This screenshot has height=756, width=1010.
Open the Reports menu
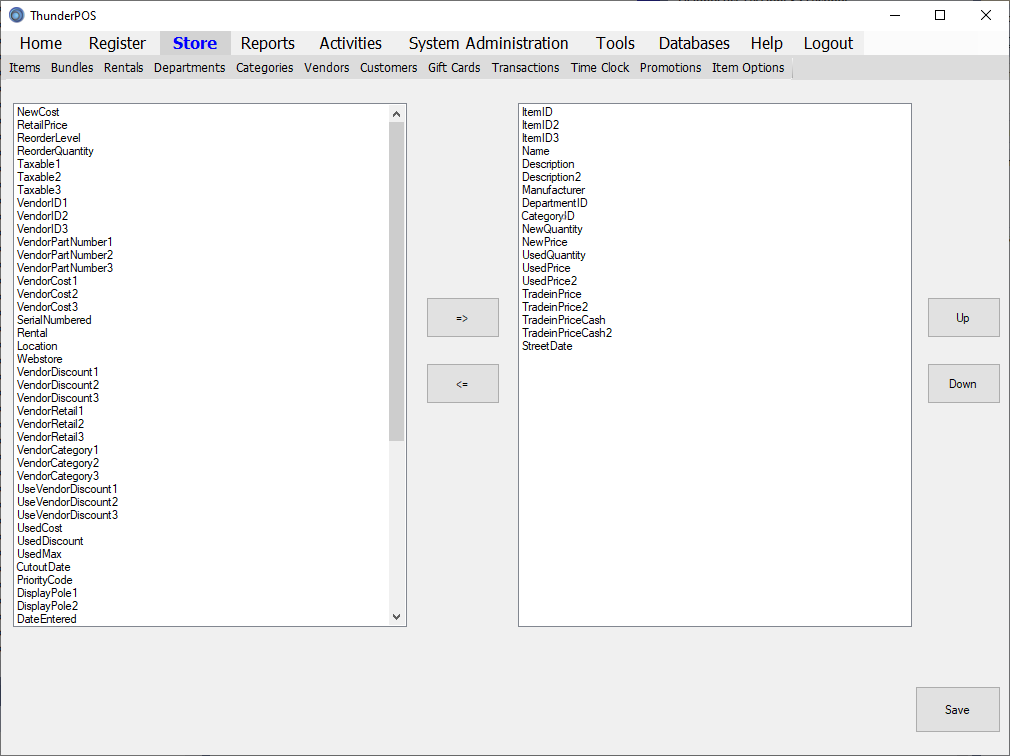(267, 43)
